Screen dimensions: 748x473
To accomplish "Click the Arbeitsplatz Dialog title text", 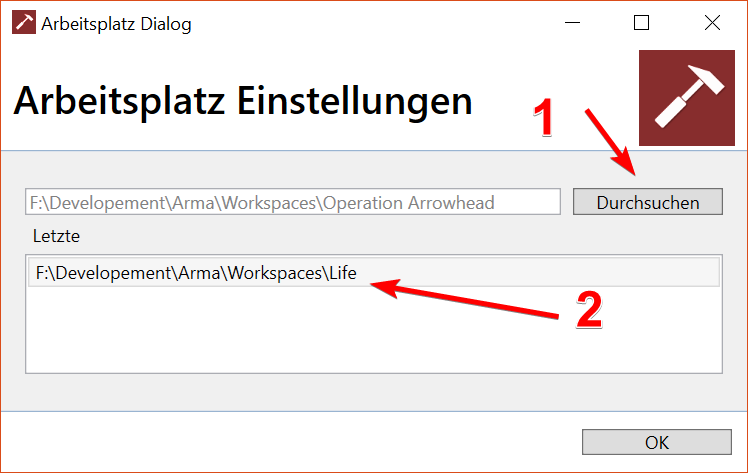I will (116, 24).
